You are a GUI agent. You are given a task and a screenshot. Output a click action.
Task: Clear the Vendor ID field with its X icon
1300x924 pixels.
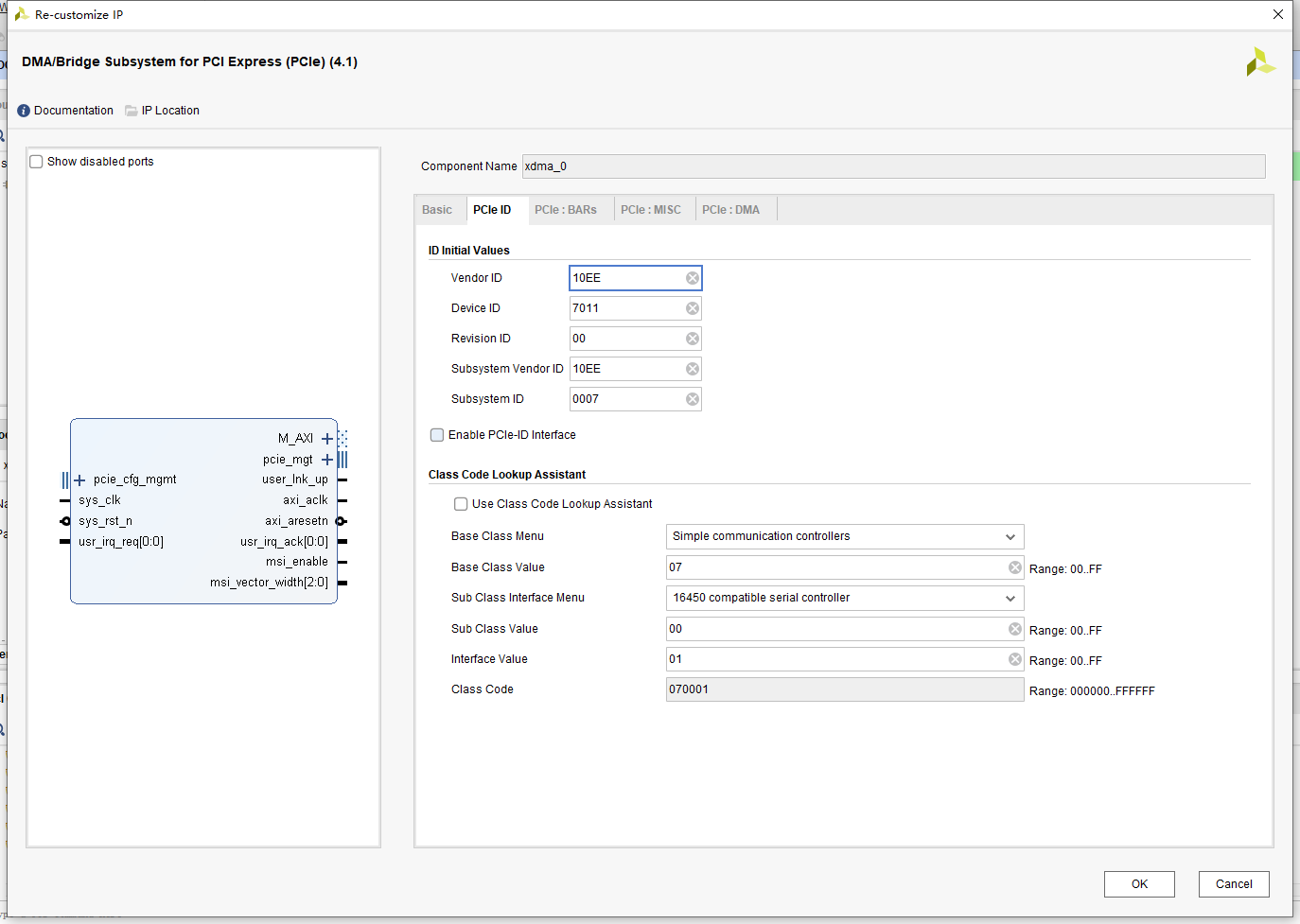pyautogui.click(x=693, y=278)
